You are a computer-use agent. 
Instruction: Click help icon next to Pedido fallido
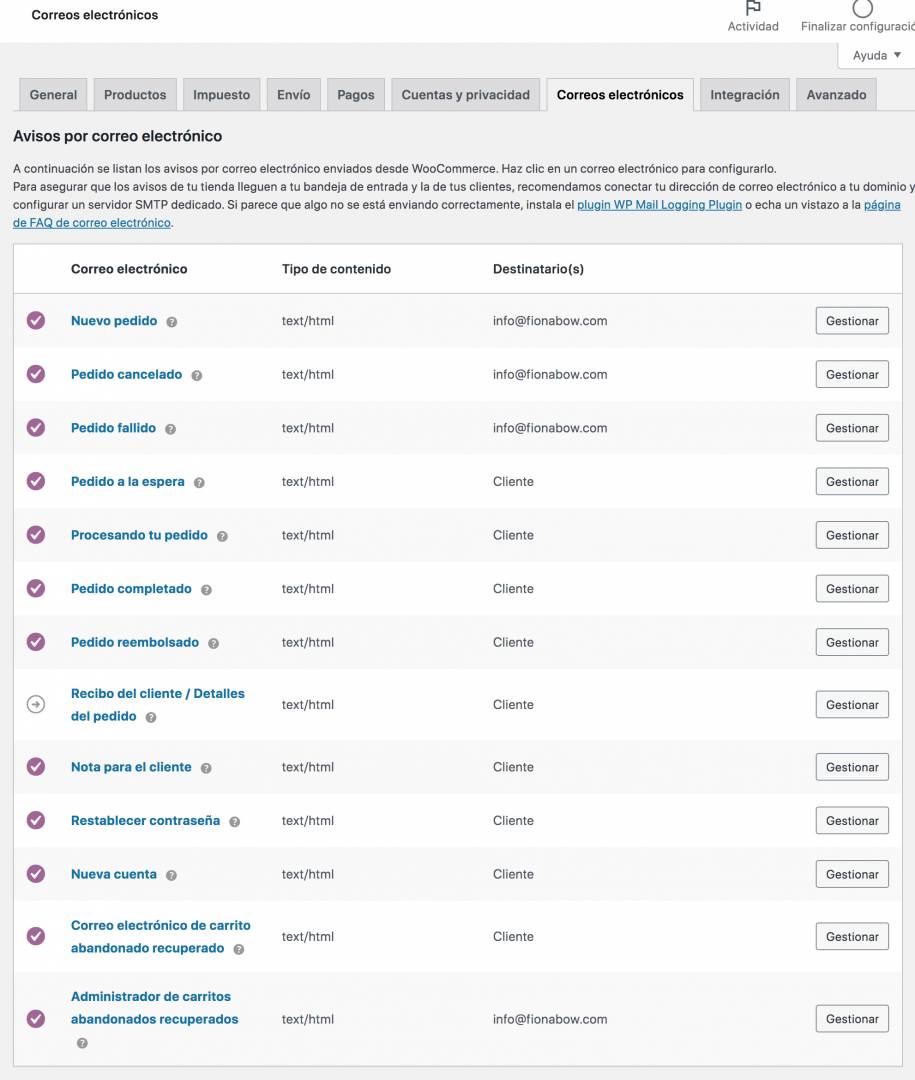[x=170, y=429]
